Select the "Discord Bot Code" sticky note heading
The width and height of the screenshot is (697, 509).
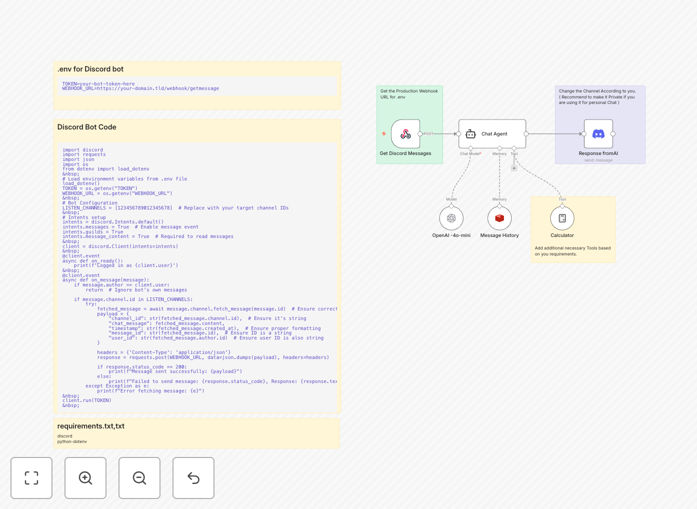click(x=87, y=127)
